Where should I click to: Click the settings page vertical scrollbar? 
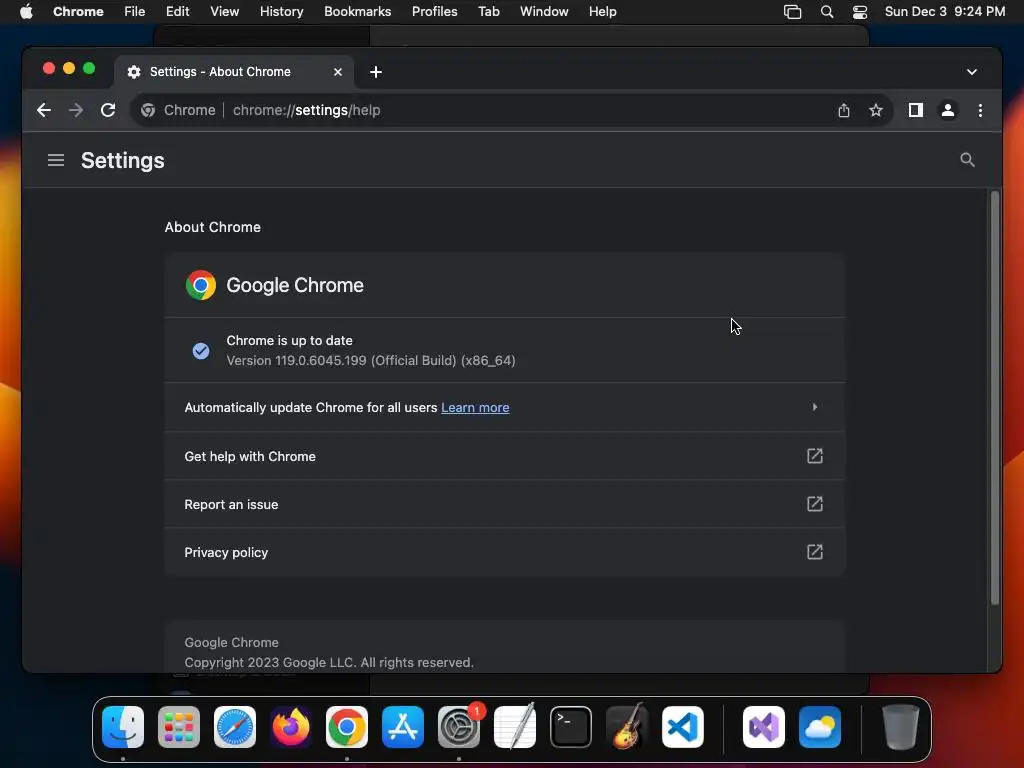[995, 398]
